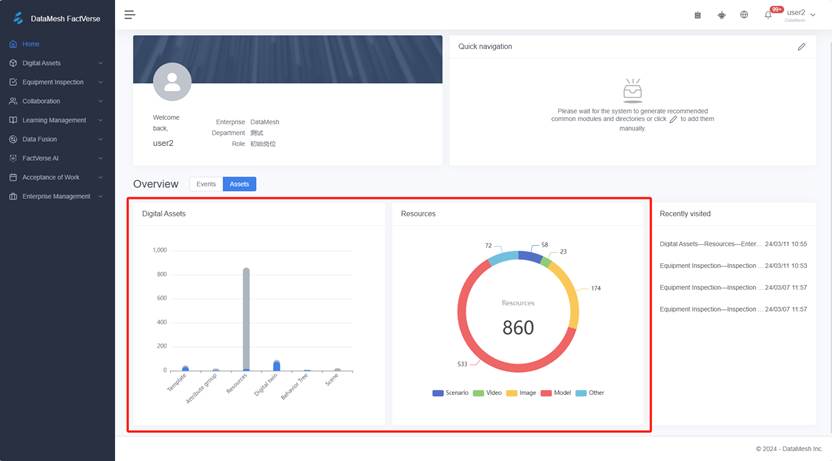Open the notifications bell

768,15
